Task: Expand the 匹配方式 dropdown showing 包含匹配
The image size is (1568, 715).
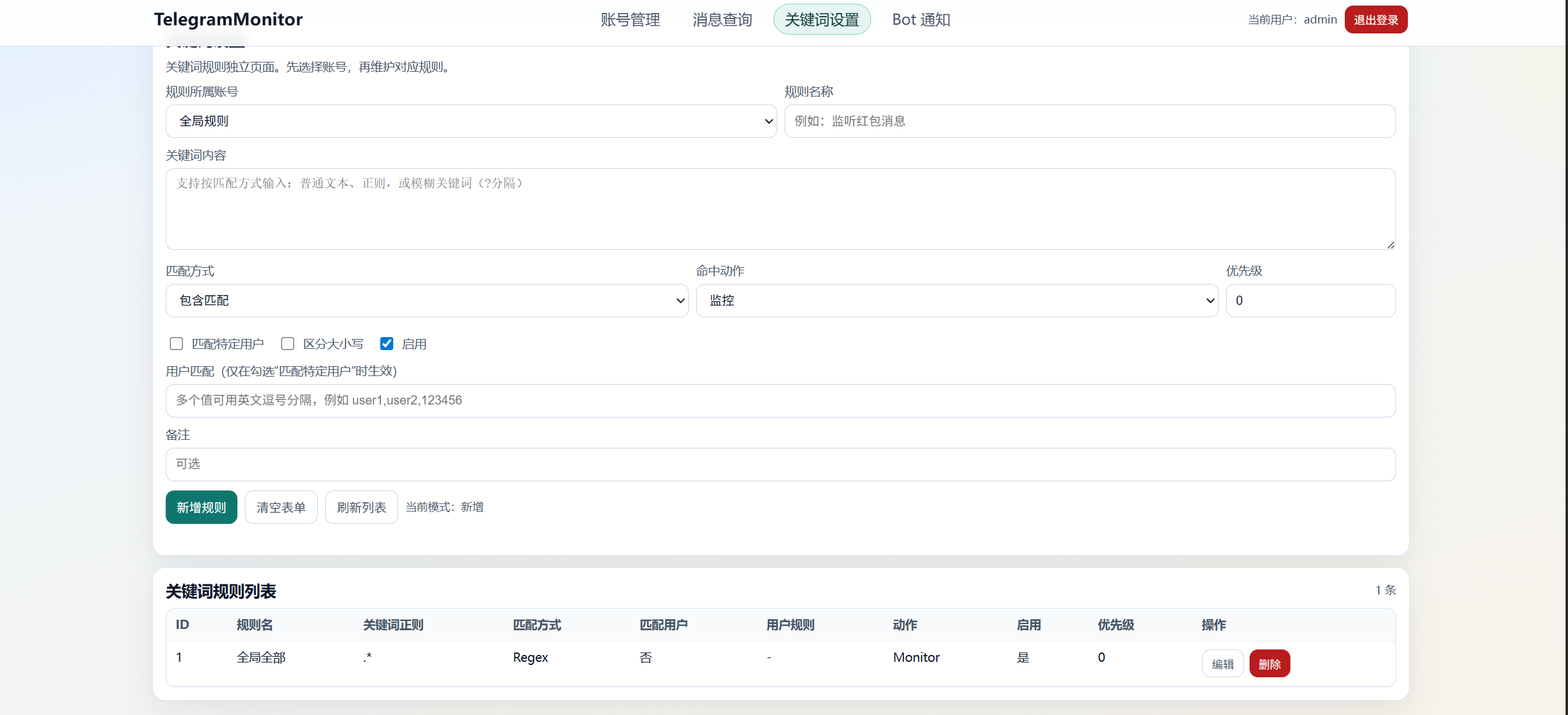Action: (427, 301)
